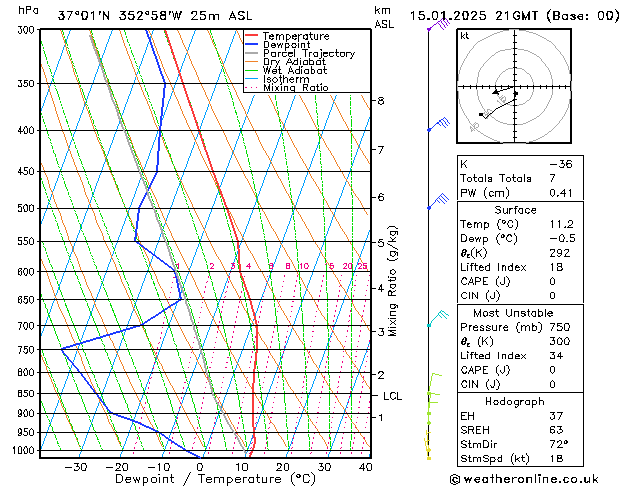Click the SREH value 63
The image size is (629, 486).
(x=556, y=430)
